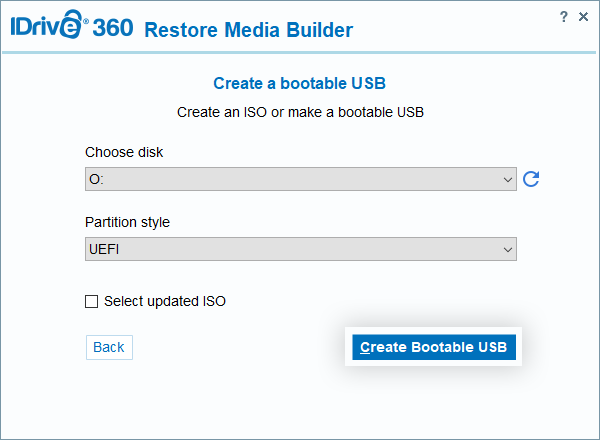This screenshot has width=600, height=440.
Task: Click the IDrive wordmark logo
Action: pos(46,26)
